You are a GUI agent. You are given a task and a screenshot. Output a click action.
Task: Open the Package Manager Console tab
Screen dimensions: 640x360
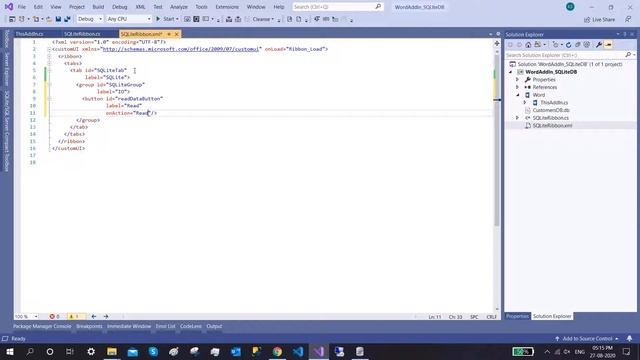(42, 326)
